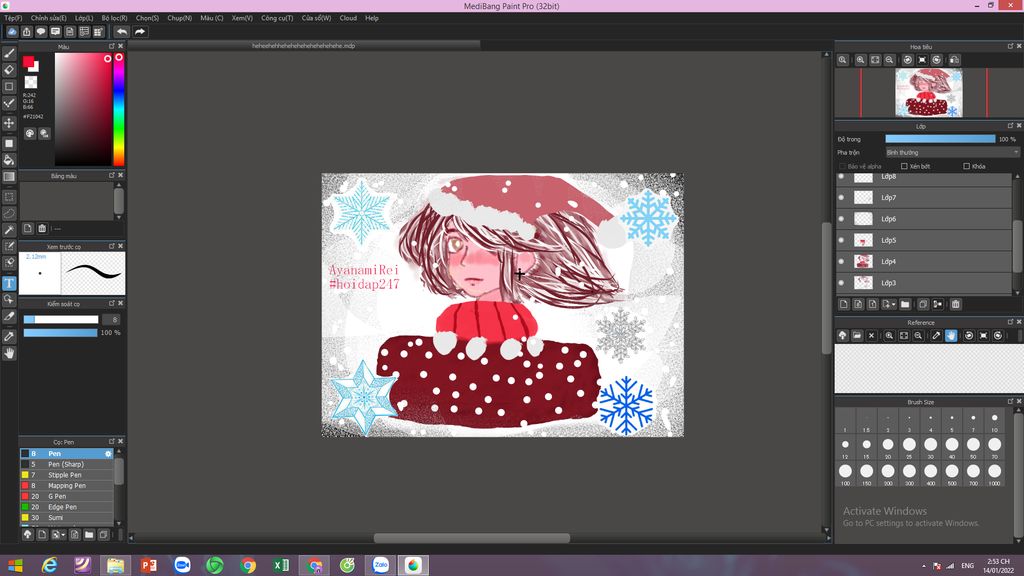Click the horizontal canvas scrollbar
This screenshot has height=576, width=1024.
472,538
